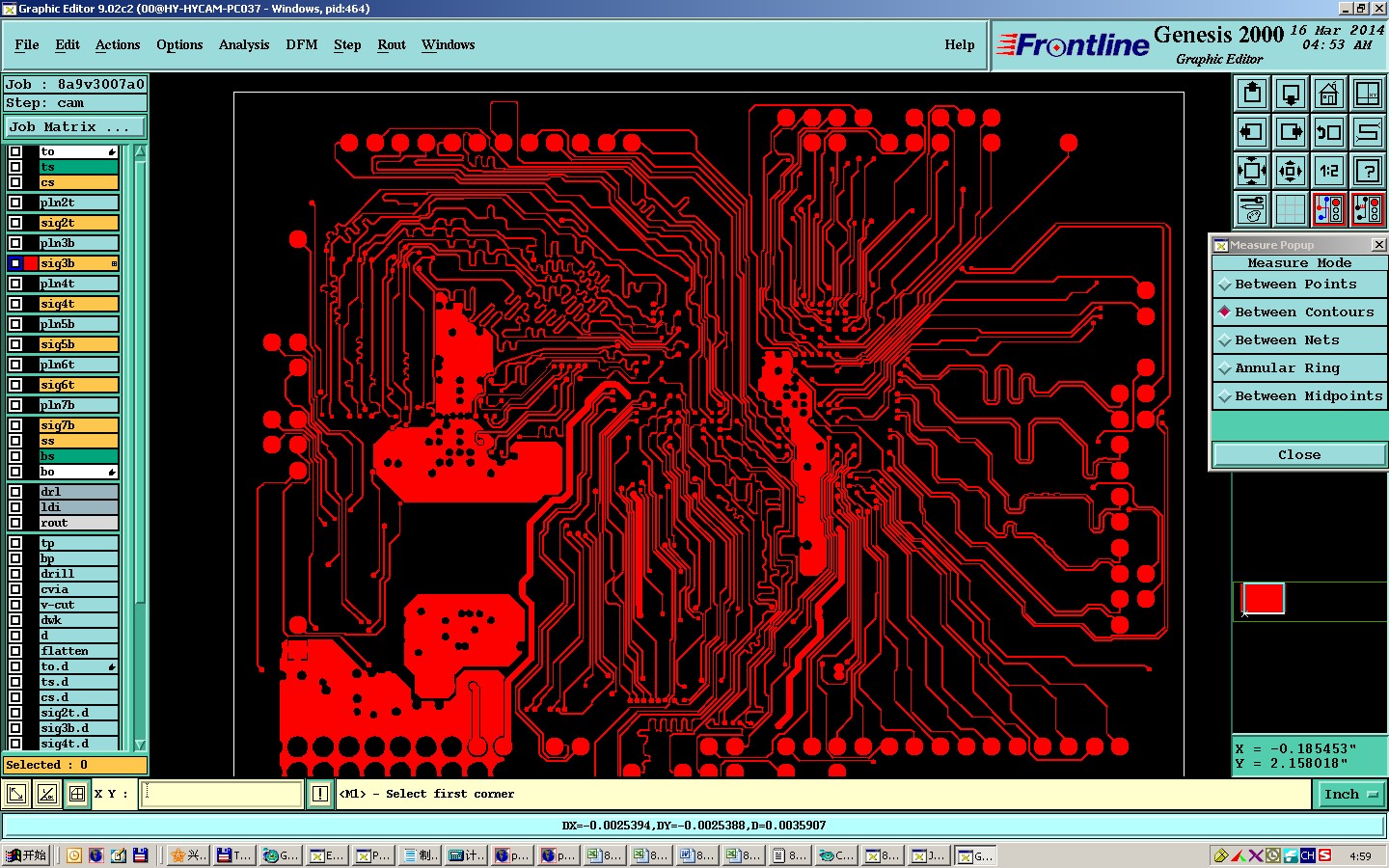
Task: Click the pan up icon
Action: (x=1252, y=94)
